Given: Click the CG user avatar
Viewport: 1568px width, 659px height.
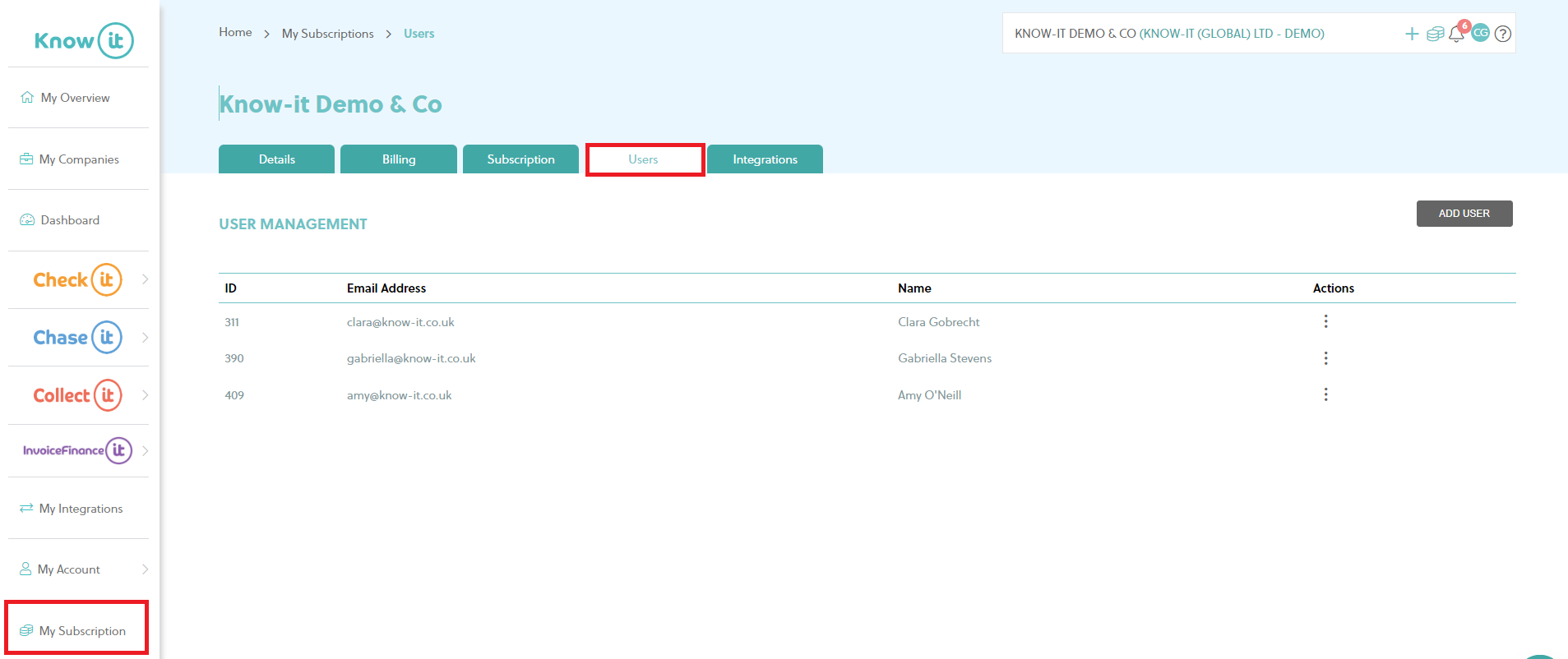Looking at the screenshot, I should click(x=1481, y=33).
